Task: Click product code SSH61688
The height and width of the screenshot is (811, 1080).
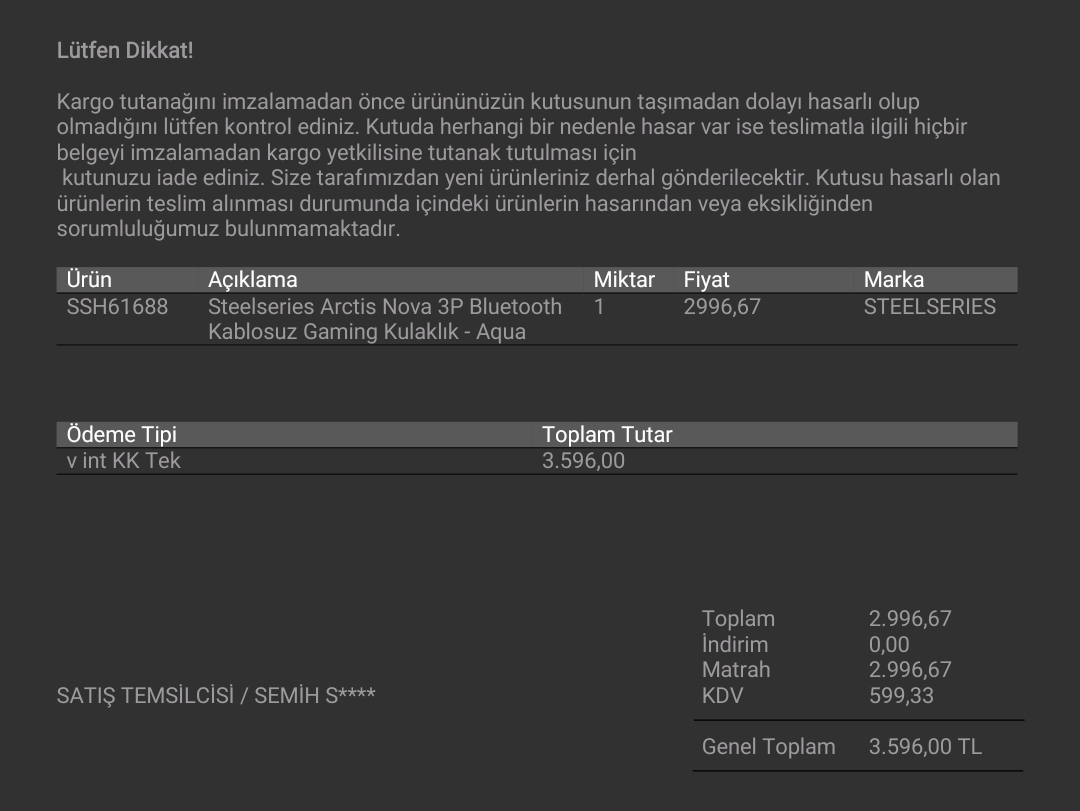Action: click(117, 307)
